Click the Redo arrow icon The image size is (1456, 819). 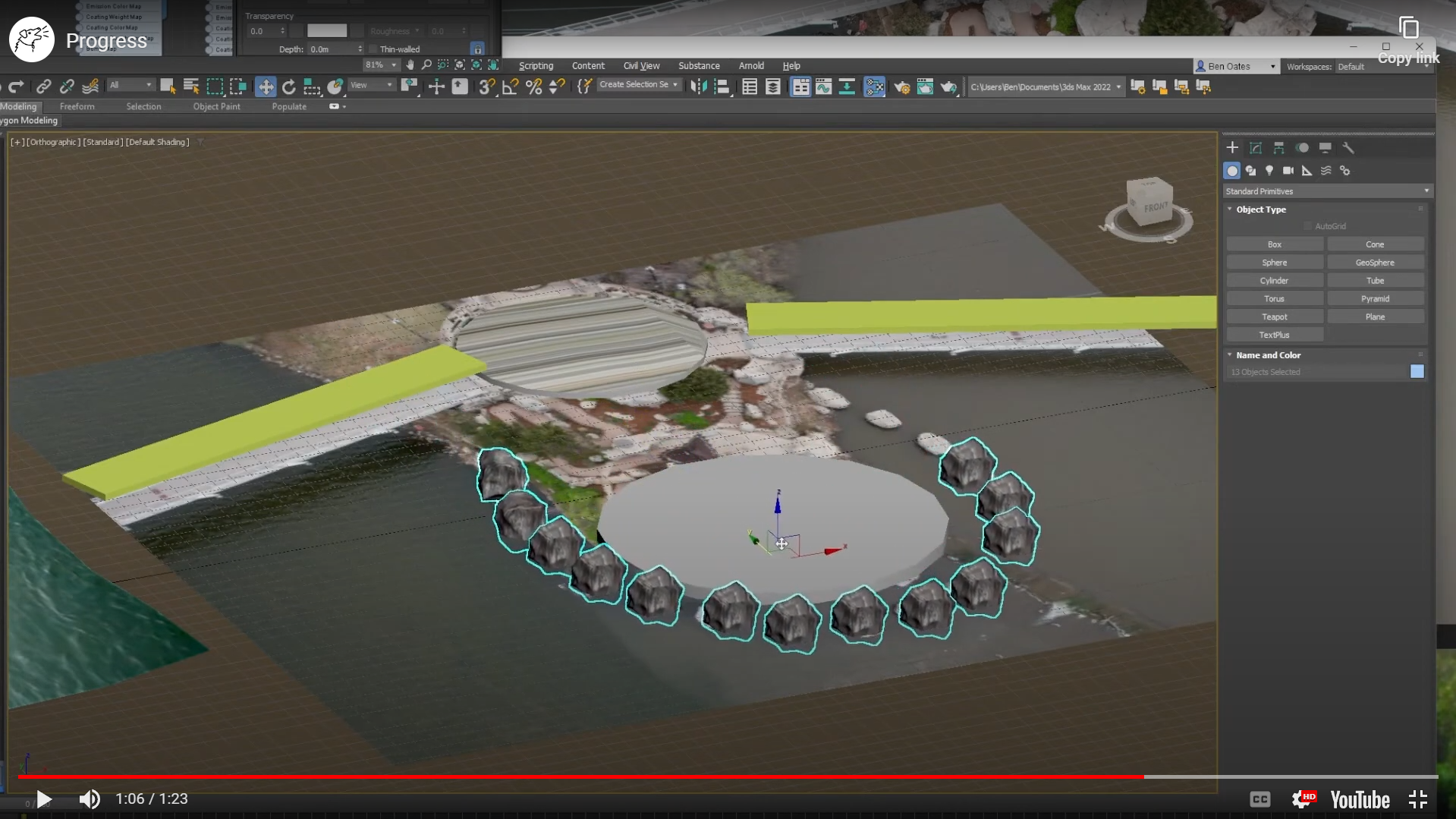[x=16, y=87]
